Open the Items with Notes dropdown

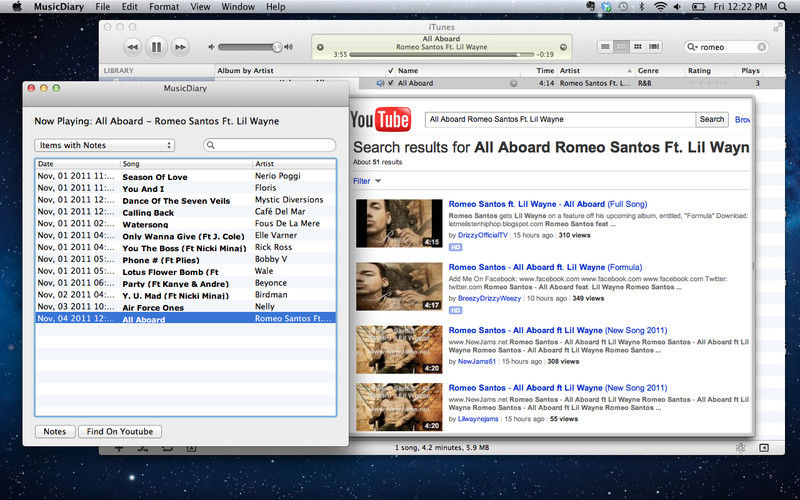(x=105, y=146)
